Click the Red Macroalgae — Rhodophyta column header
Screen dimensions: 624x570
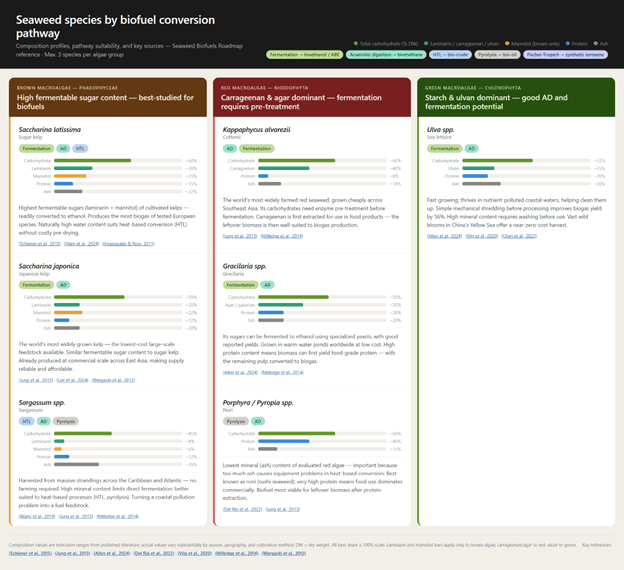[312, 97]
